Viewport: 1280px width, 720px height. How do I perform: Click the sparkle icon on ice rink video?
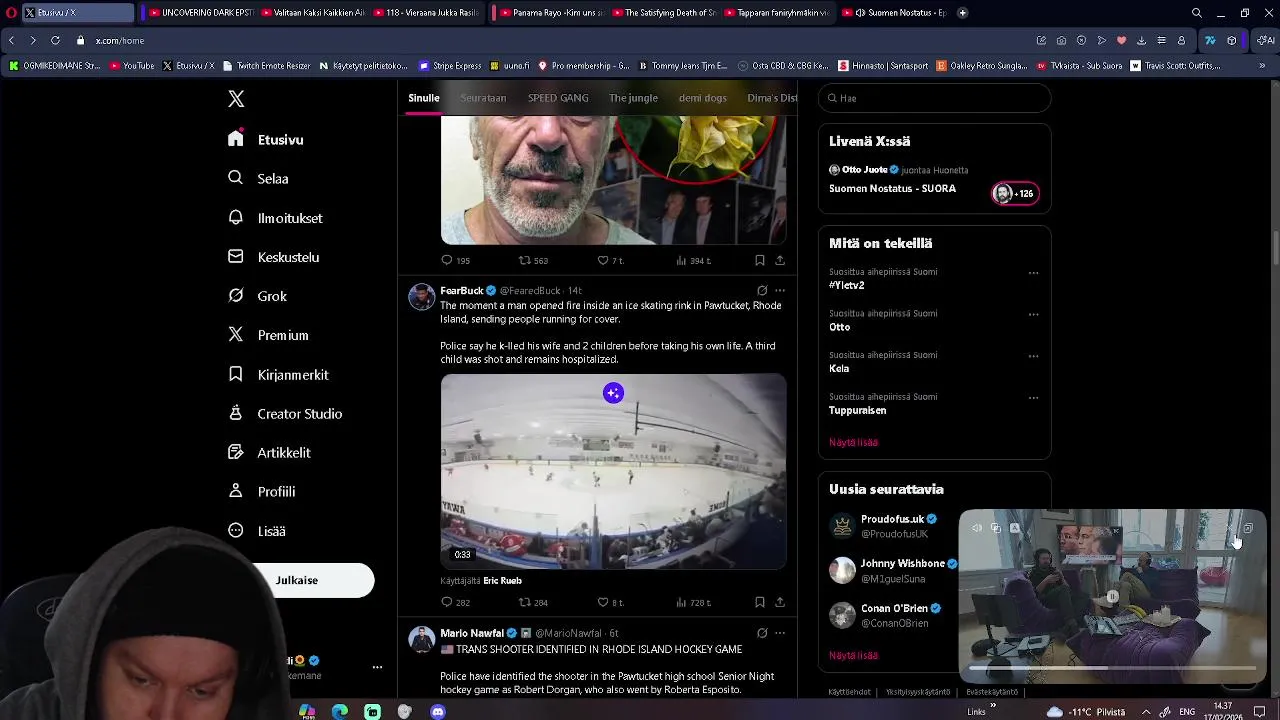click(x=613, y=393)
